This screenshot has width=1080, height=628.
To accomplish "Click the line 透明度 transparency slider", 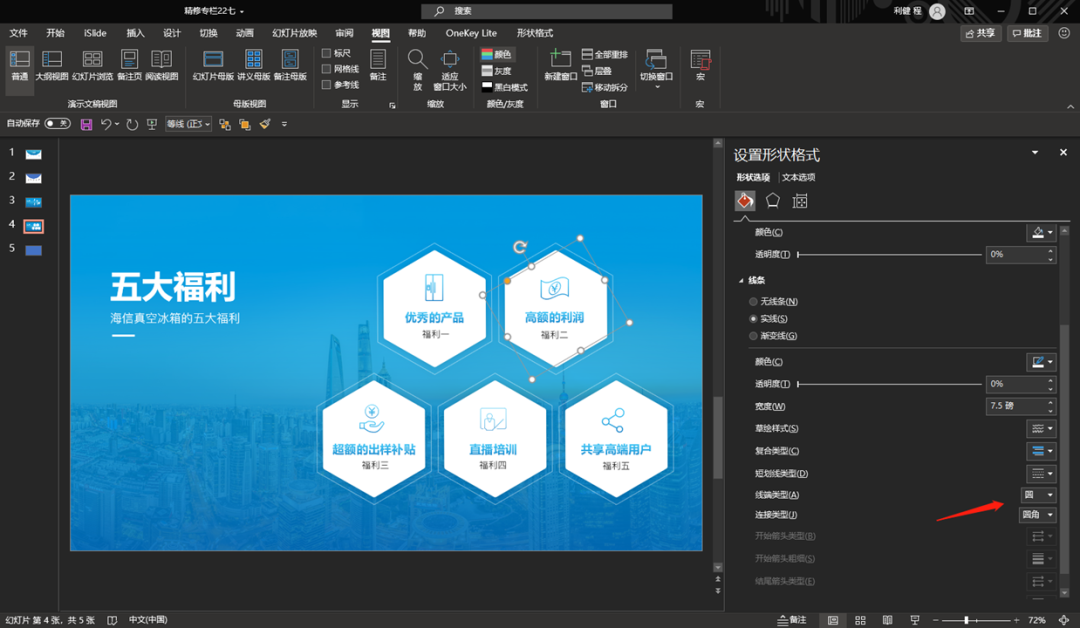I will (x=889, y=384).
